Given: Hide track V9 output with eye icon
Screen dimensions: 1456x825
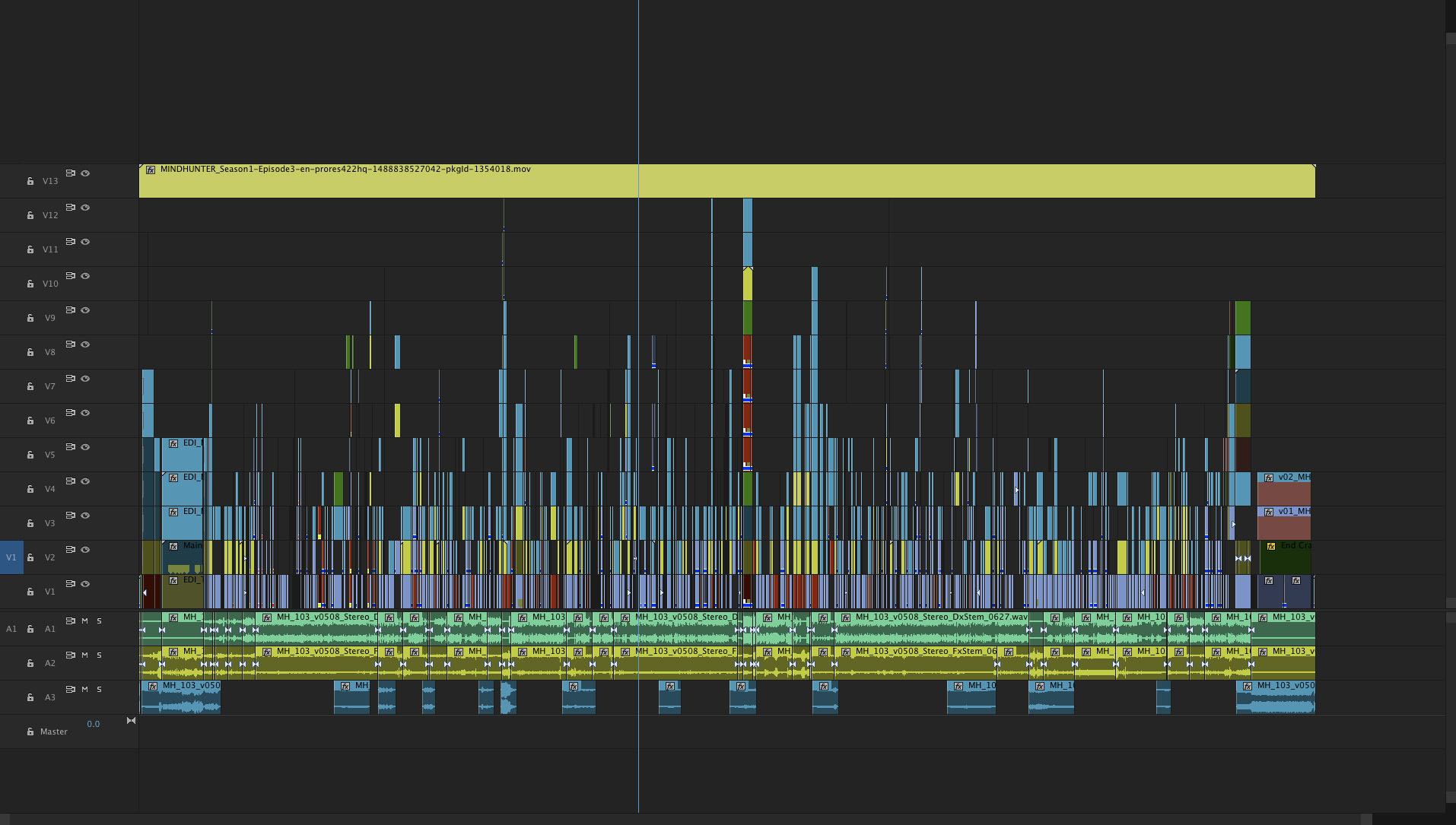Looking at the screenshot, I should (85, 310).
